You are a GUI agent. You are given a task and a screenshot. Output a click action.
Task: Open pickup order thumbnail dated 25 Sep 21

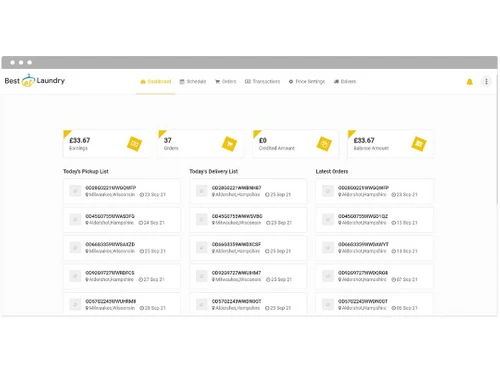(x=75, y=248)
